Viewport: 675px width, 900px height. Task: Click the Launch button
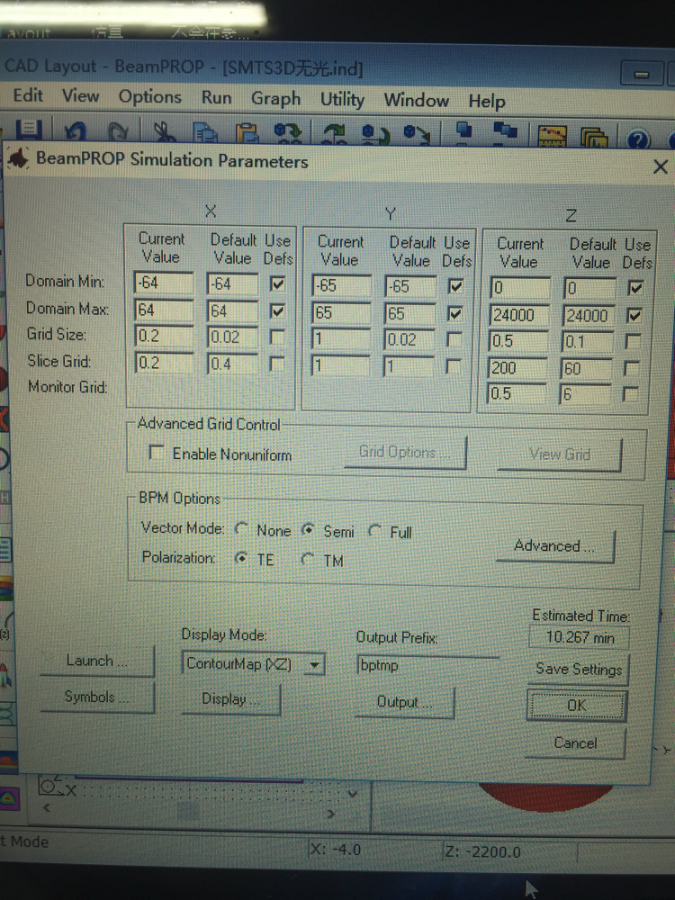(97, 661)
